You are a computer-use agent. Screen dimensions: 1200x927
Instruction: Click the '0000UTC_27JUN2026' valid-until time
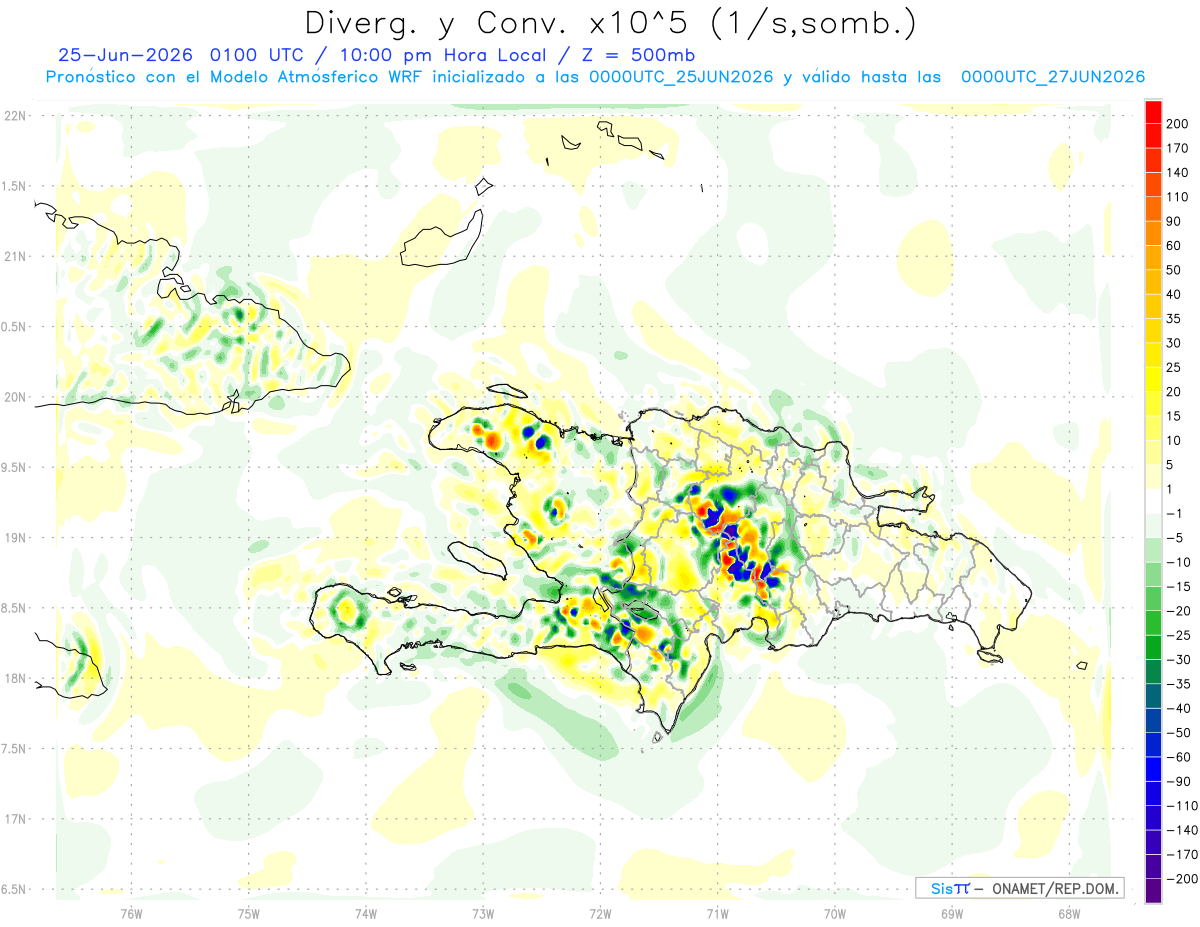point(1053,77)
